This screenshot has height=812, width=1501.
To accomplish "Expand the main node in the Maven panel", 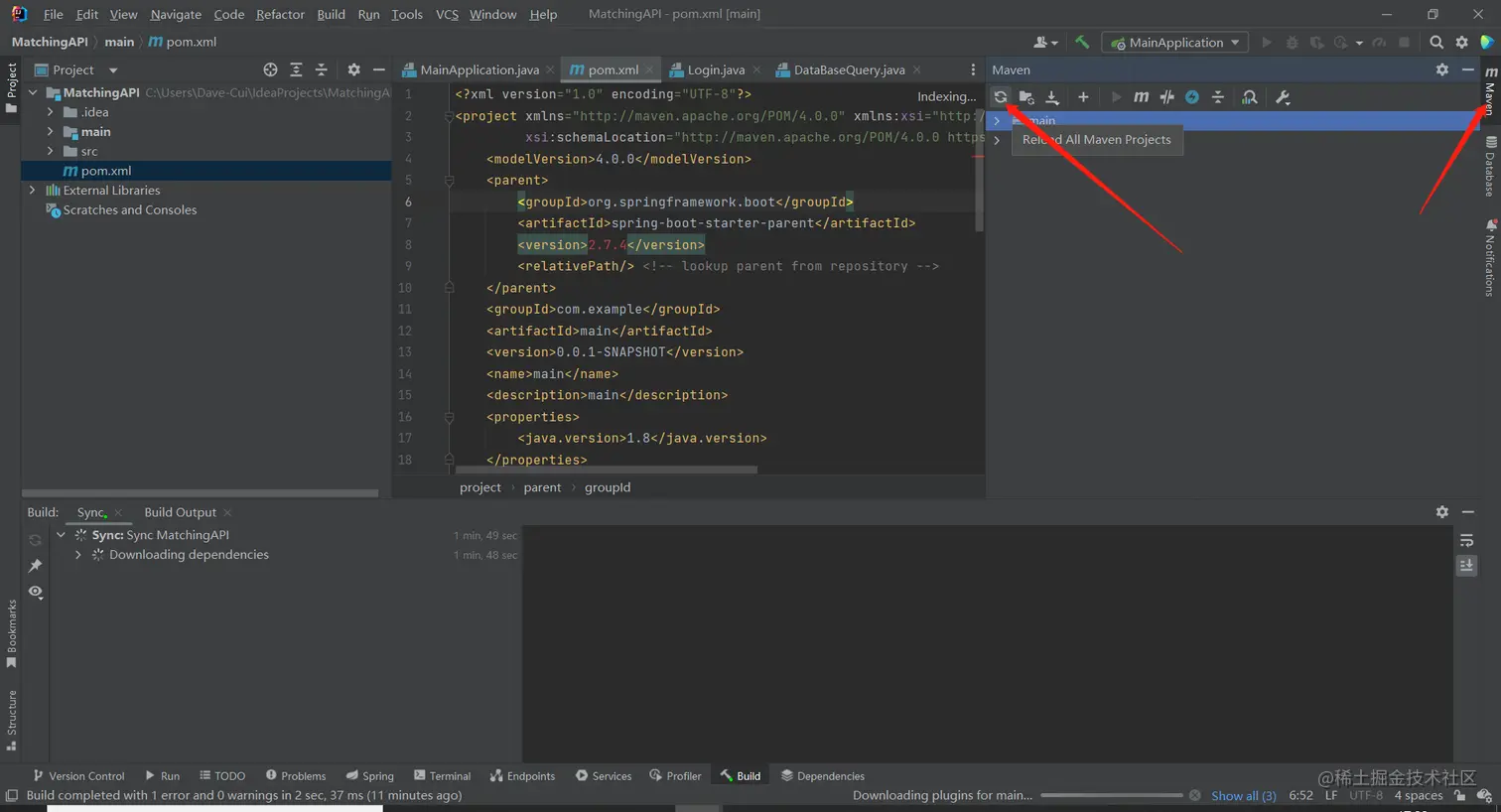I will tap(997, 120).
